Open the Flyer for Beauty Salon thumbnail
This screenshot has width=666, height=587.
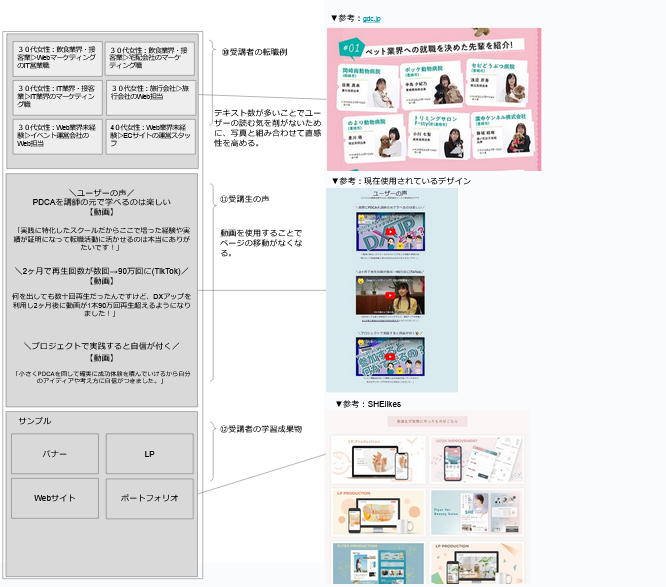[477, 512]
